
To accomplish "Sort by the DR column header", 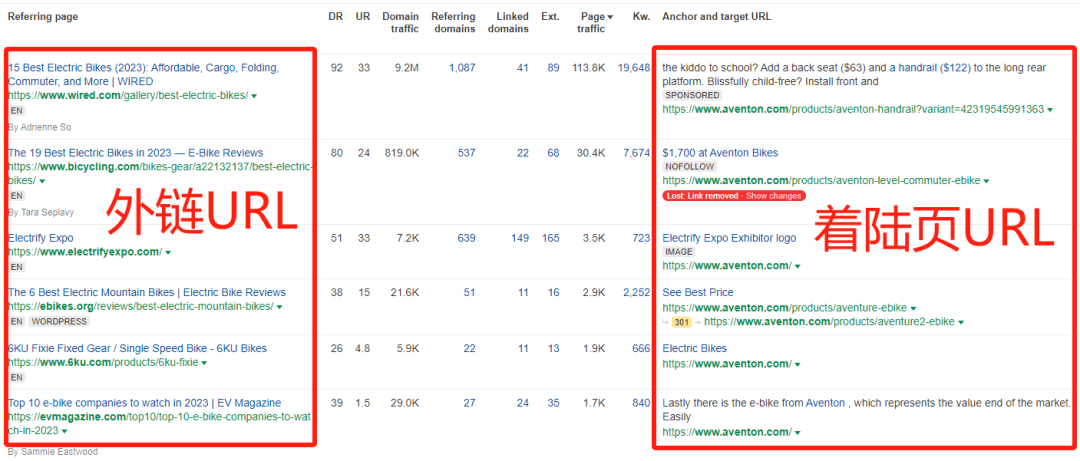I will 335,17.
